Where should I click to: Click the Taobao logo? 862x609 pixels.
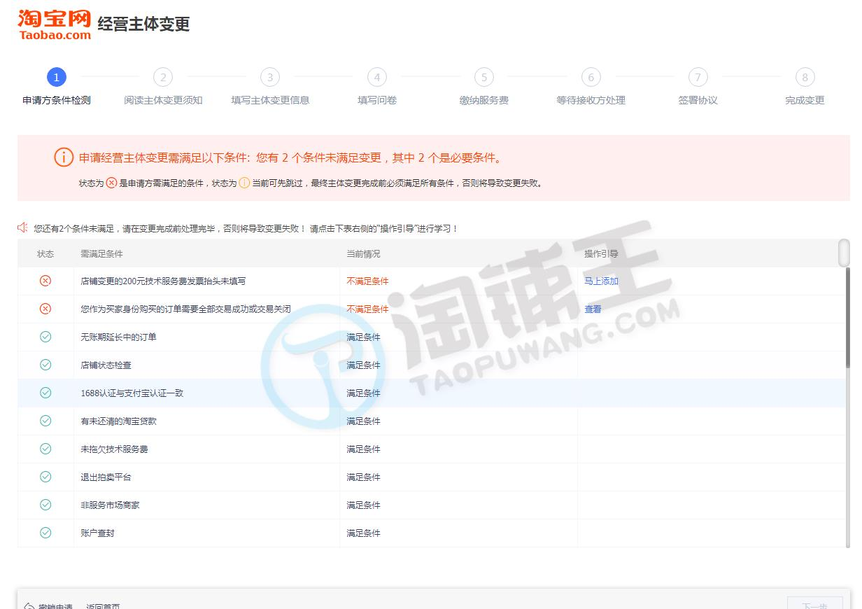click(54, 24)
